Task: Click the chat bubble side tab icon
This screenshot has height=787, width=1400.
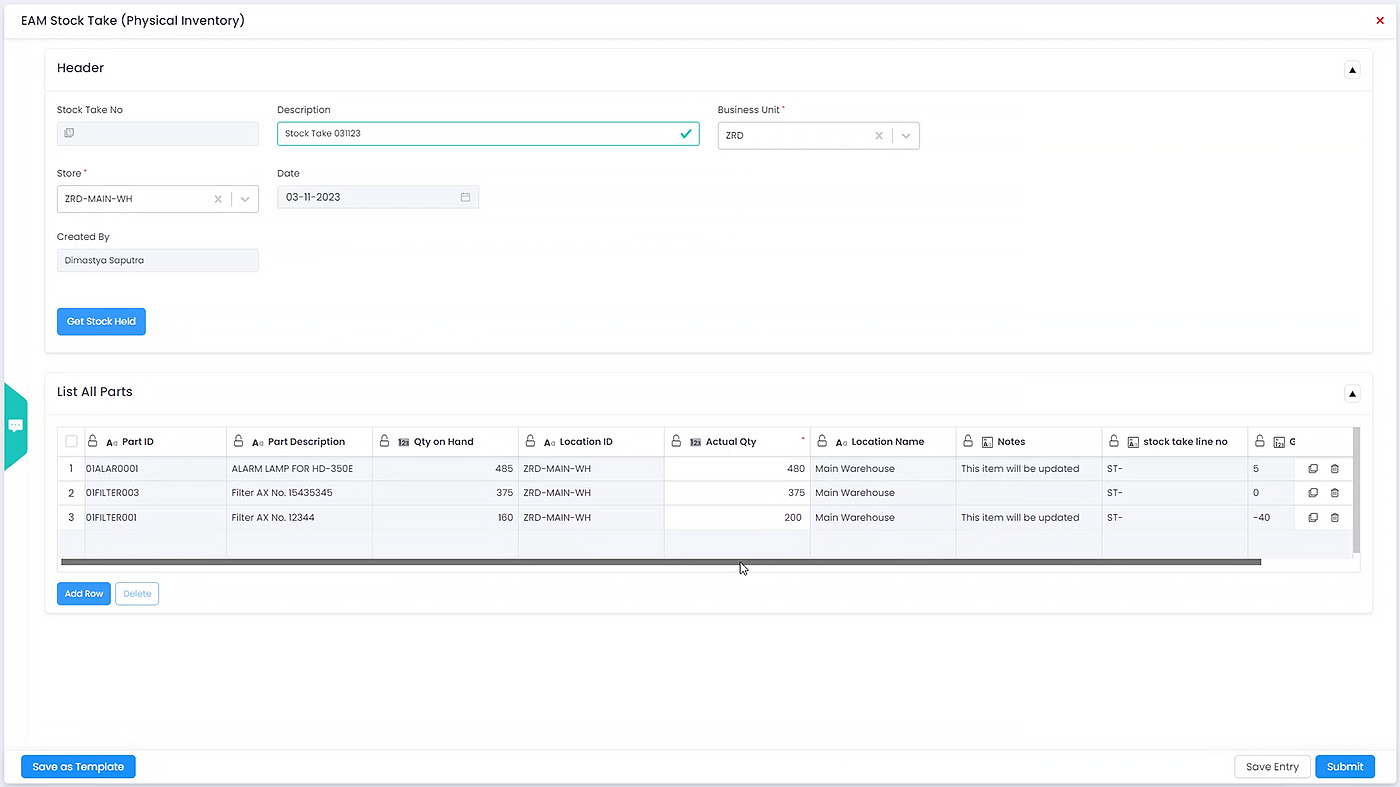Action: coord(16,426)
